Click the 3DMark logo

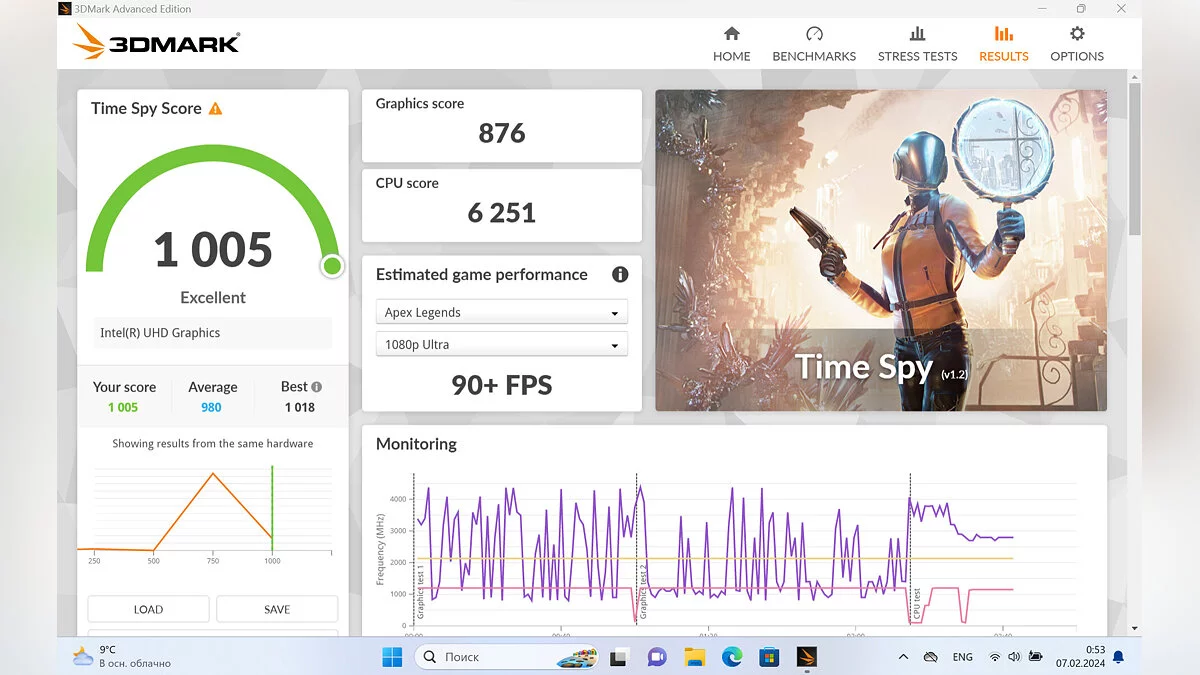[157, 43]
